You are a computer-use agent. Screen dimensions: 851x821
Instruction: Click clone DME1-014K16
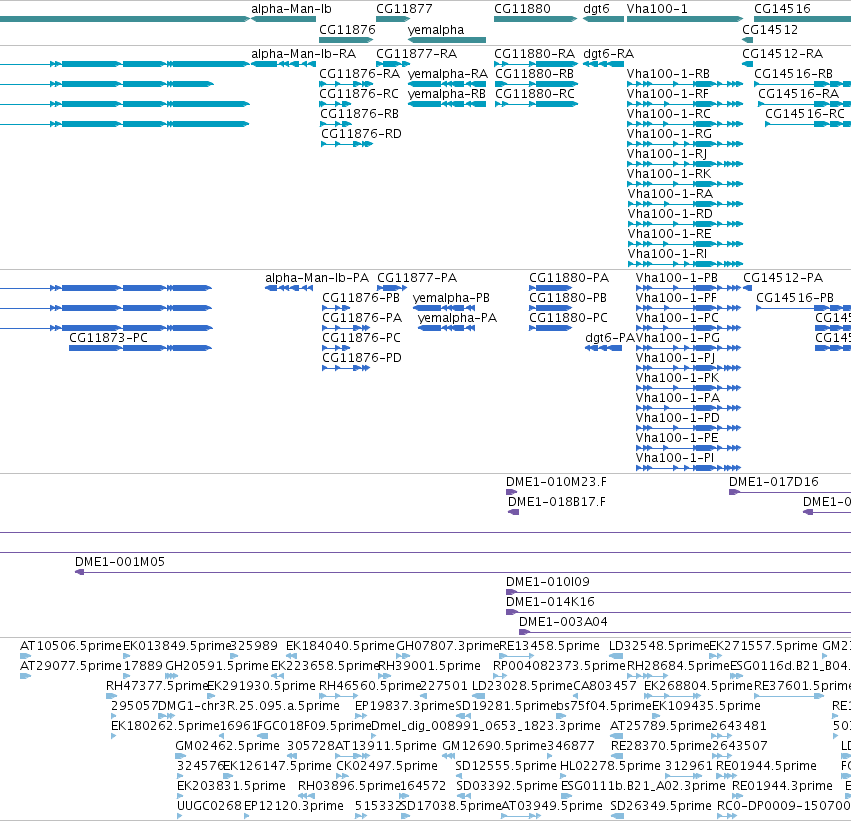pyautogui.click(x=550, y=602)
